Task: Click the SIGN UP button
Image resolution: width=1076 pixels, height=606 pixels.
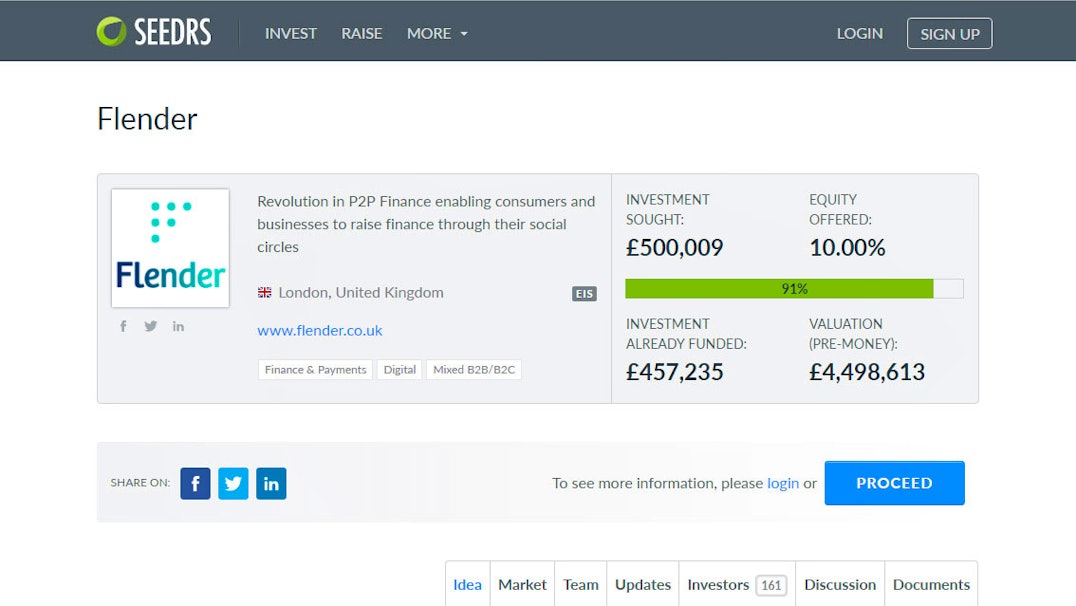Action: [949, 34]
